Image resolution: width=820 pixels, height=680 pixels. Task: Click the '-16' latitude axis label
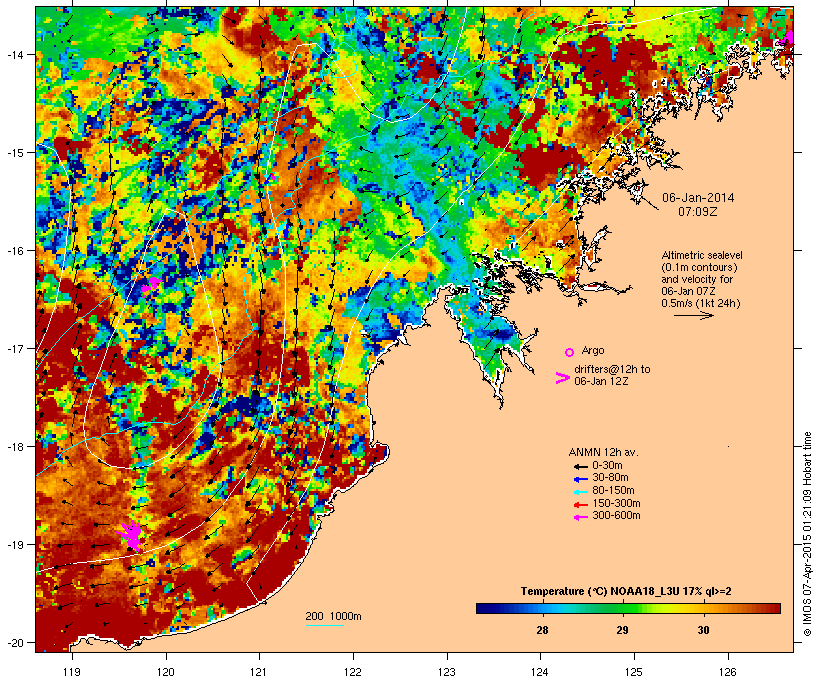point(14,251)
